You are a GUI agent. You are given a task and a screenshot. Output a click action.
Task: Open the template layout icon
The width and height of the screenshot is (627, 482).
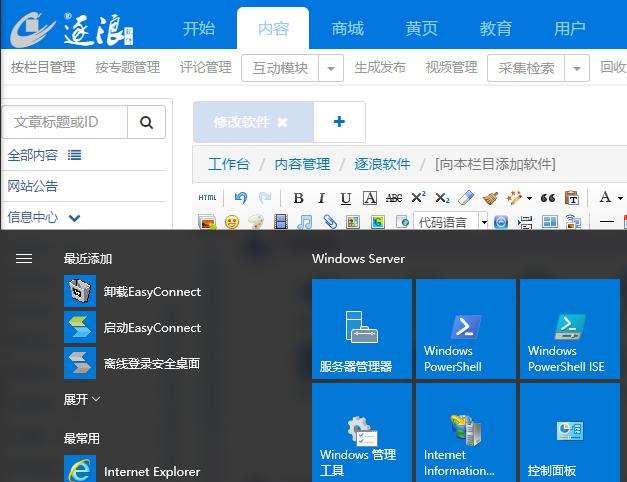tap(549, 222)
